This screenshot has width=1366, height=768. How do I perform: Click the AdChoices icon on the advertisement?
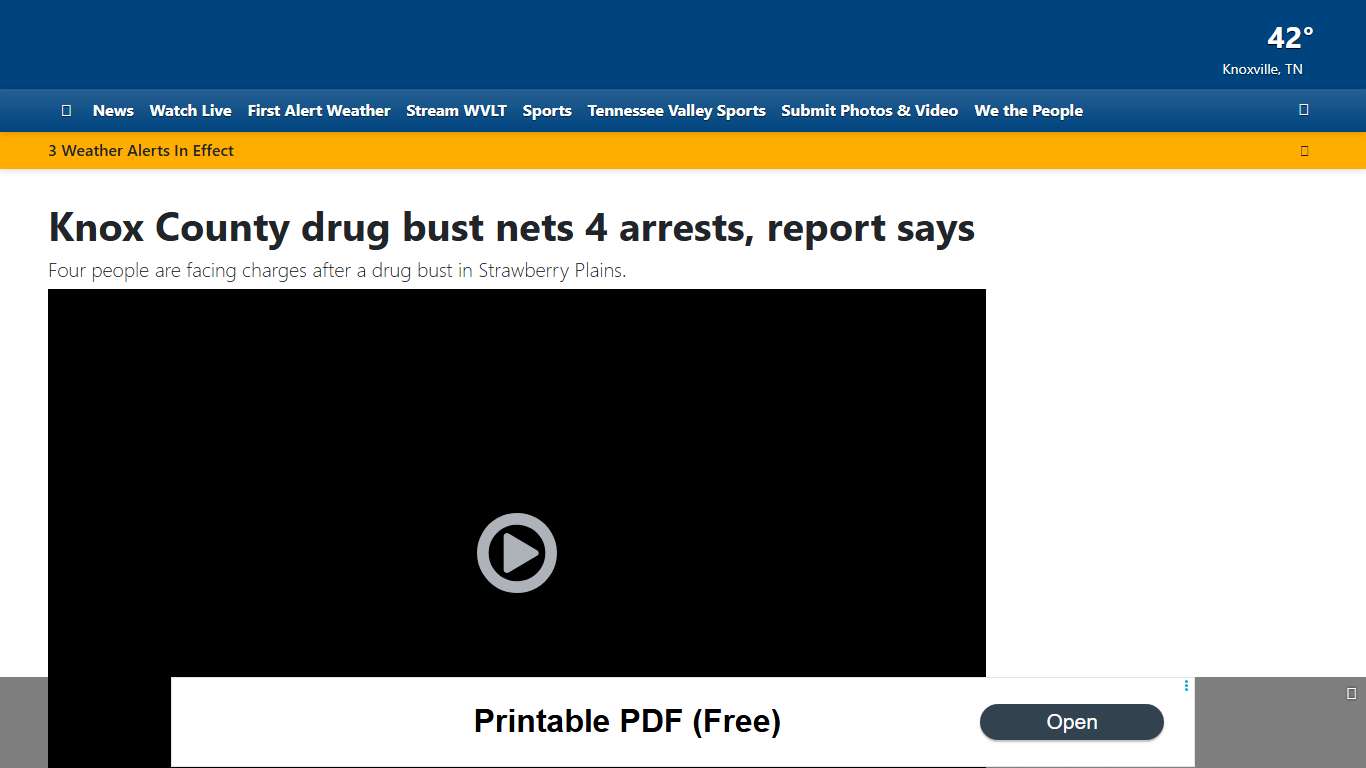point(1186,686)
